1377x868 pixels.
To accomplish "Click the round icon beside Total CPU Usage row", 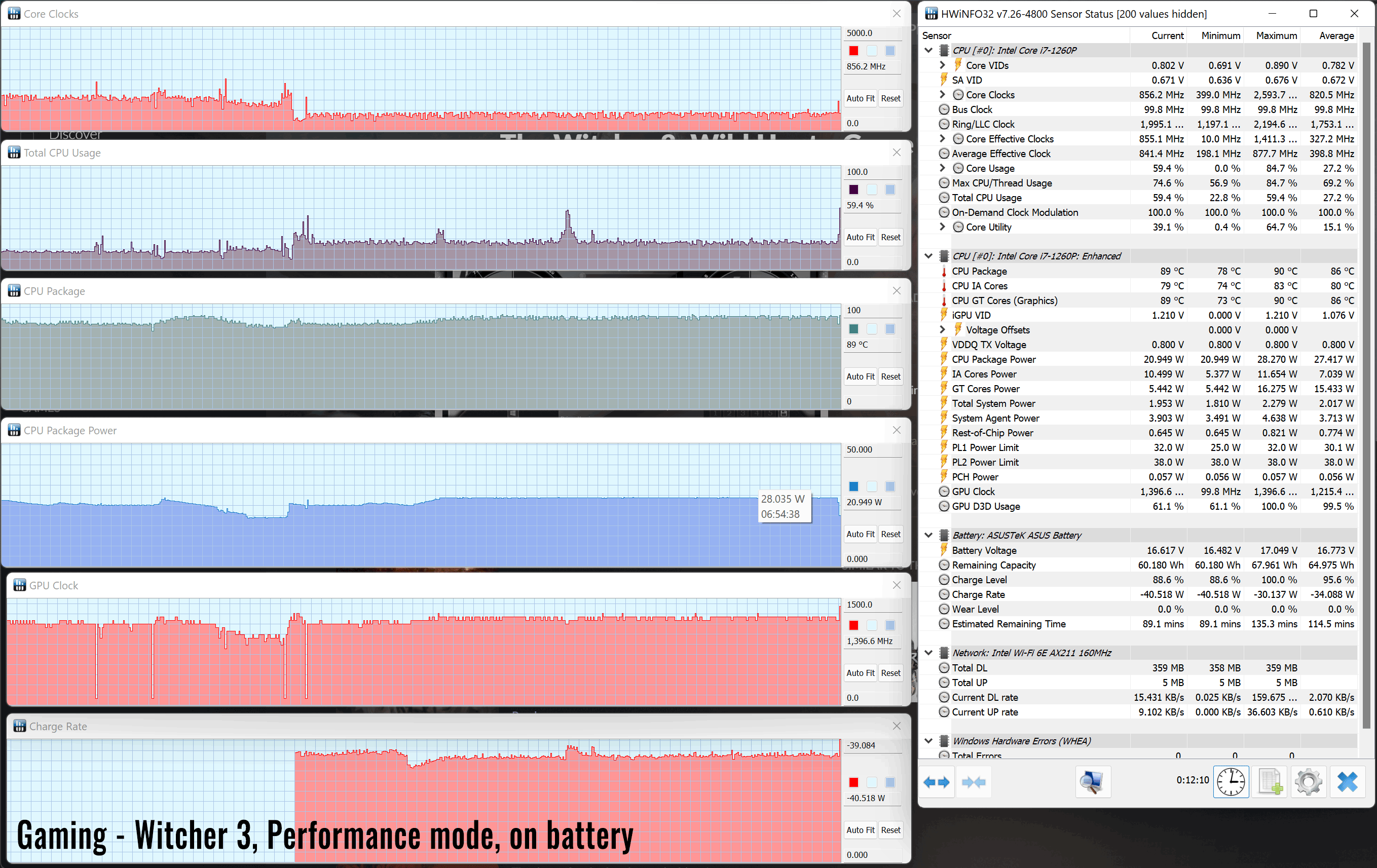I will (x=944, y=197).
